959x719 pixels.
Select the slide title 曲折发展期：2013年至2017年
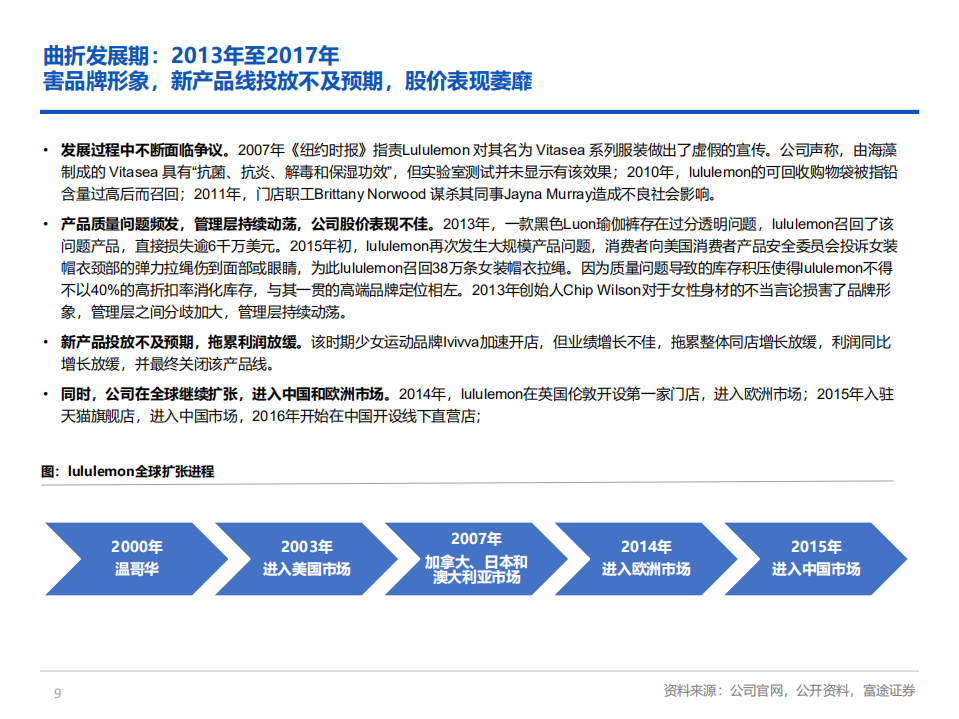190,56
